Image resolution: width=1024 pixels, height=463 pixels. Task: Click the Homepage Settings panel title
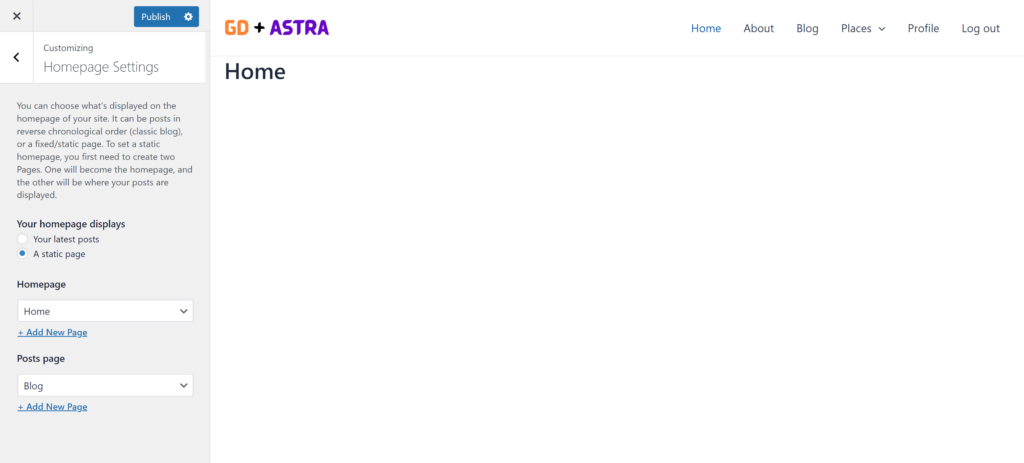pos(101,67)
